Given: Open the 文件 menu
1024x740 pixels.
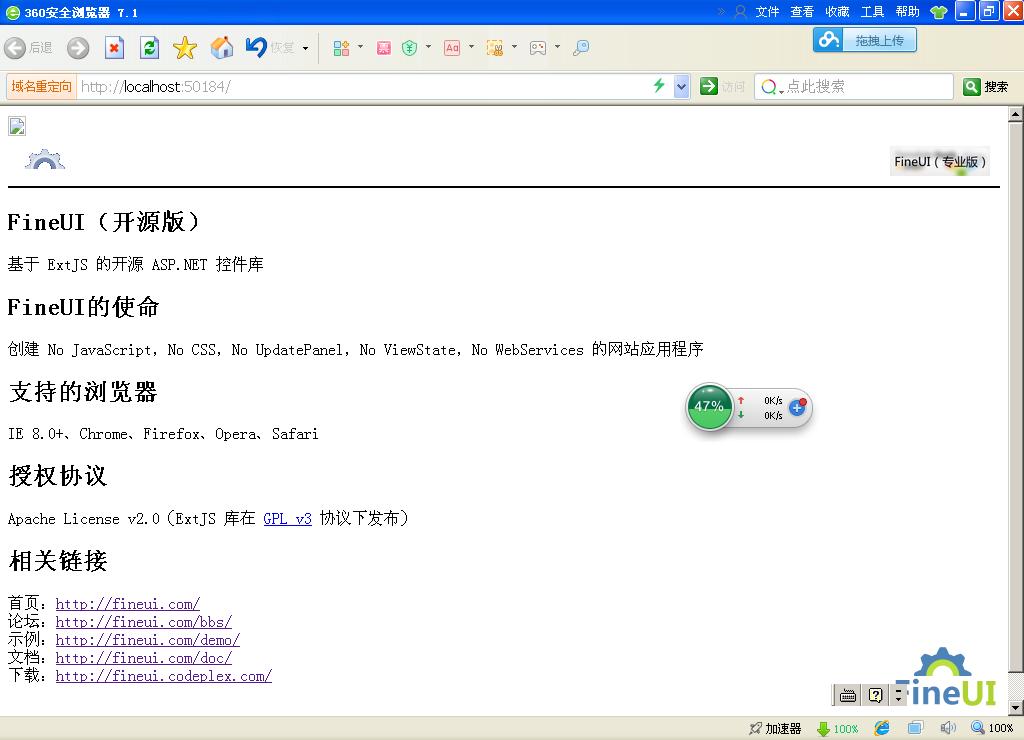Looking at the screenshot, I should pyautogui.click(x=767, y=12).
